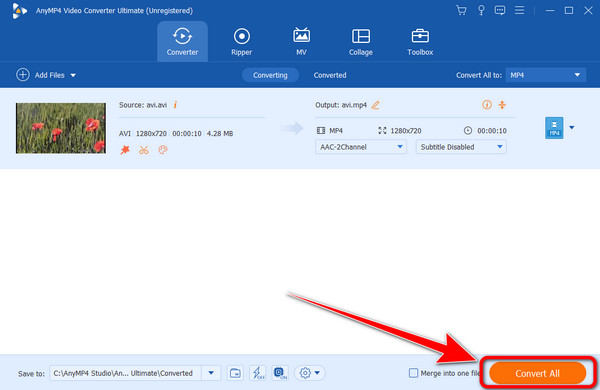Click the Source: avi.avi label
This screenshot has height=390, width=600.
point(143,105)
